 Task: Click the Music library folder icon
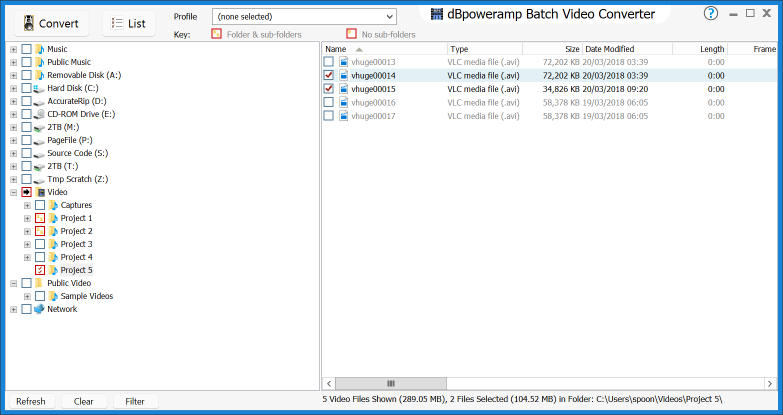40,49
